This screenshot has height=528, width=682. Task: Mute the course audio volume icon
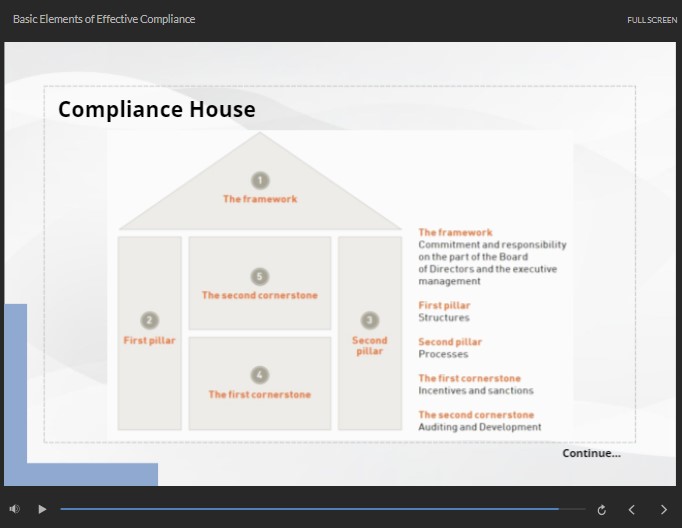tap(14, 509)
